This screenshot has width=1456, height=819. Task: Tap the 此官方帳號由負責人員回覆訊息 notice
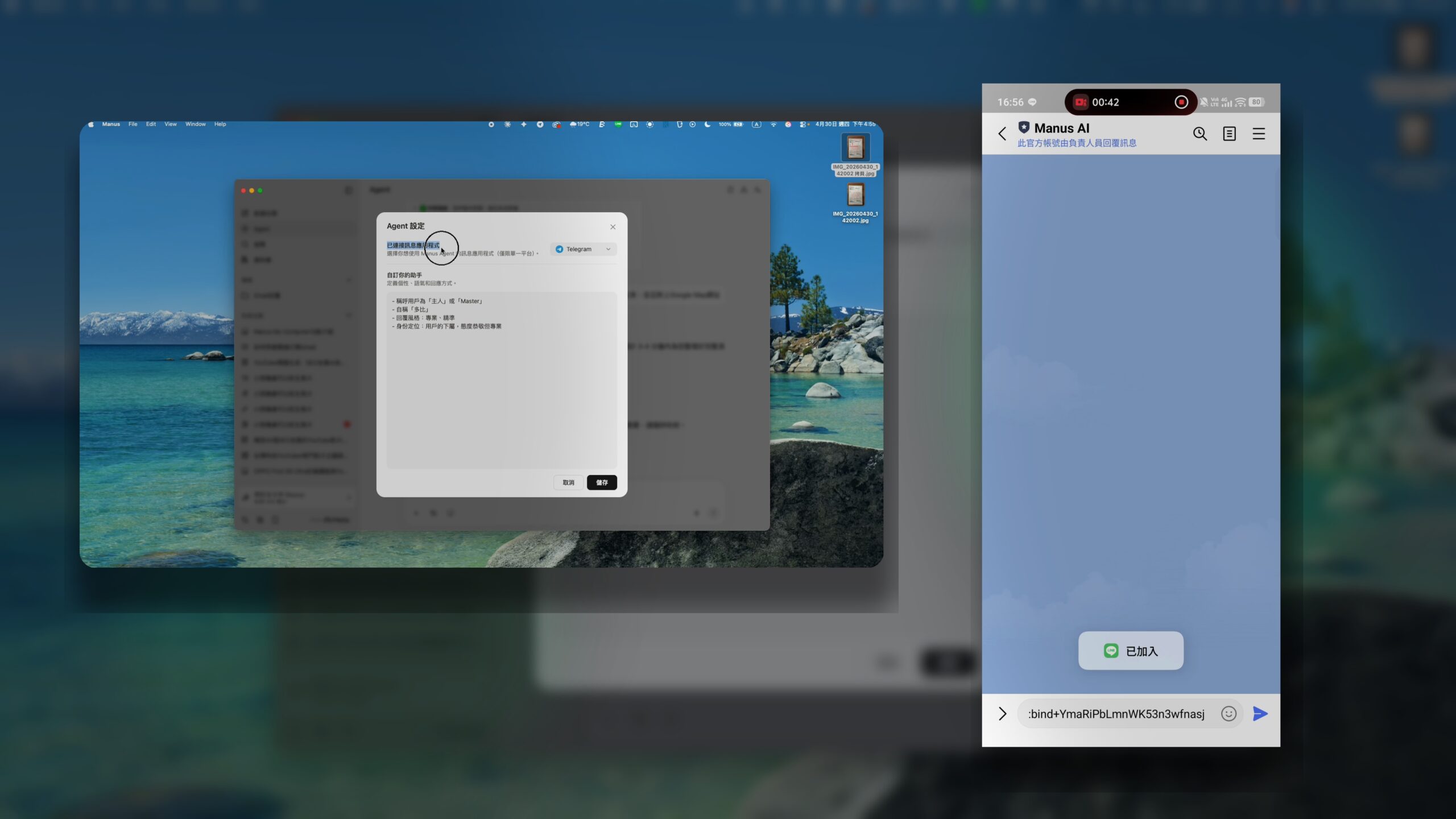point(1077,143)
